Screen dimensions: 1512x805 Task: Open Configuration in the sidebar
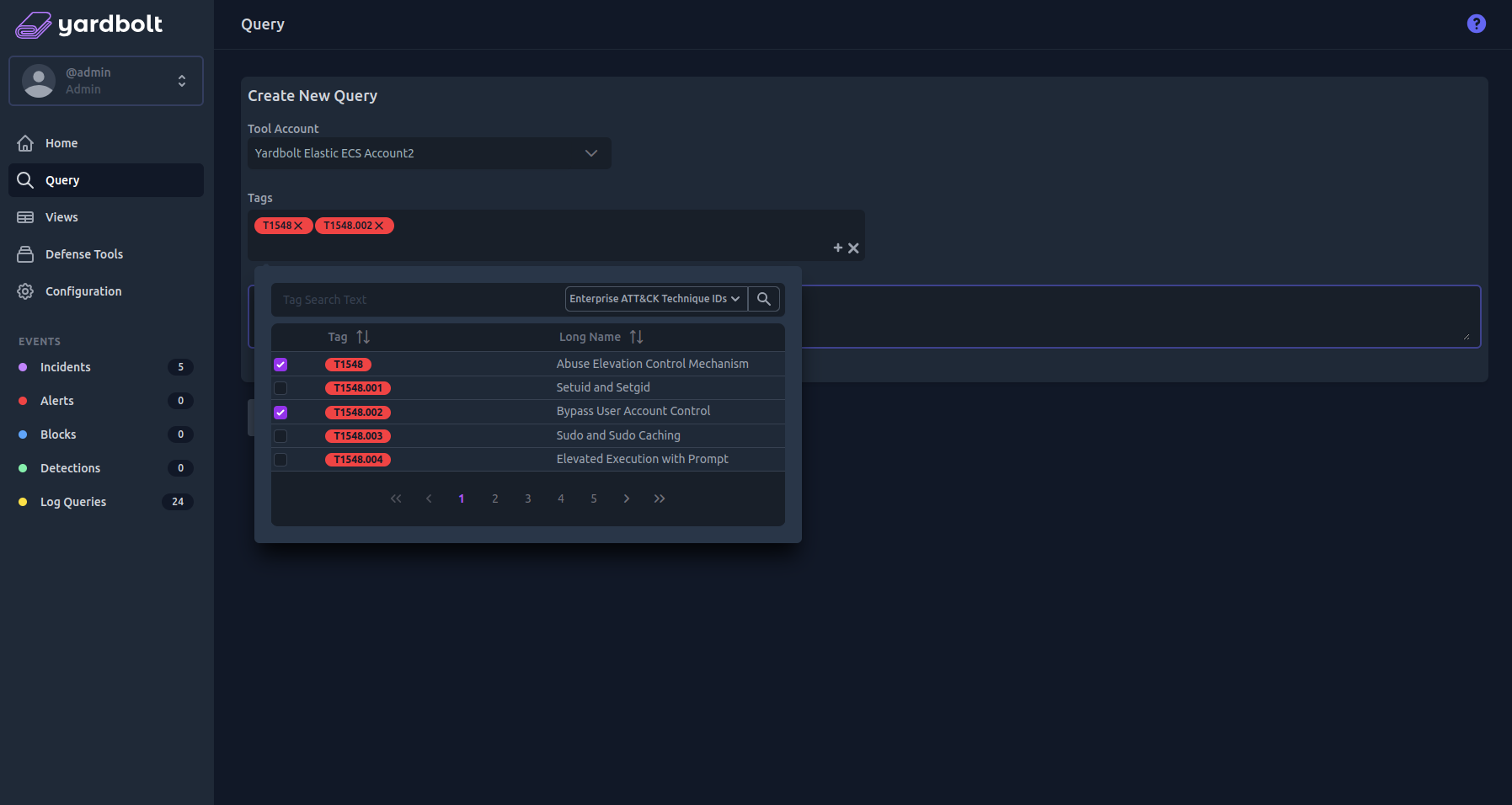(106, 291)
